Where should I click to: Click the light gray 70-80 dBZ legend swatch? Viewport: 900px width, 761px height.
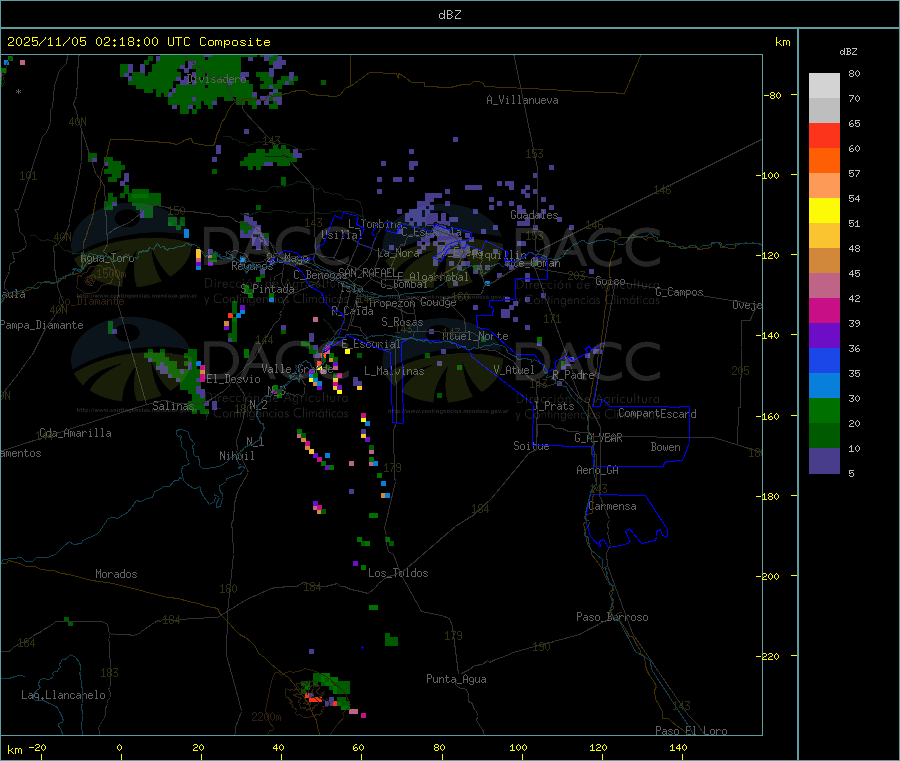pos(824,86)
